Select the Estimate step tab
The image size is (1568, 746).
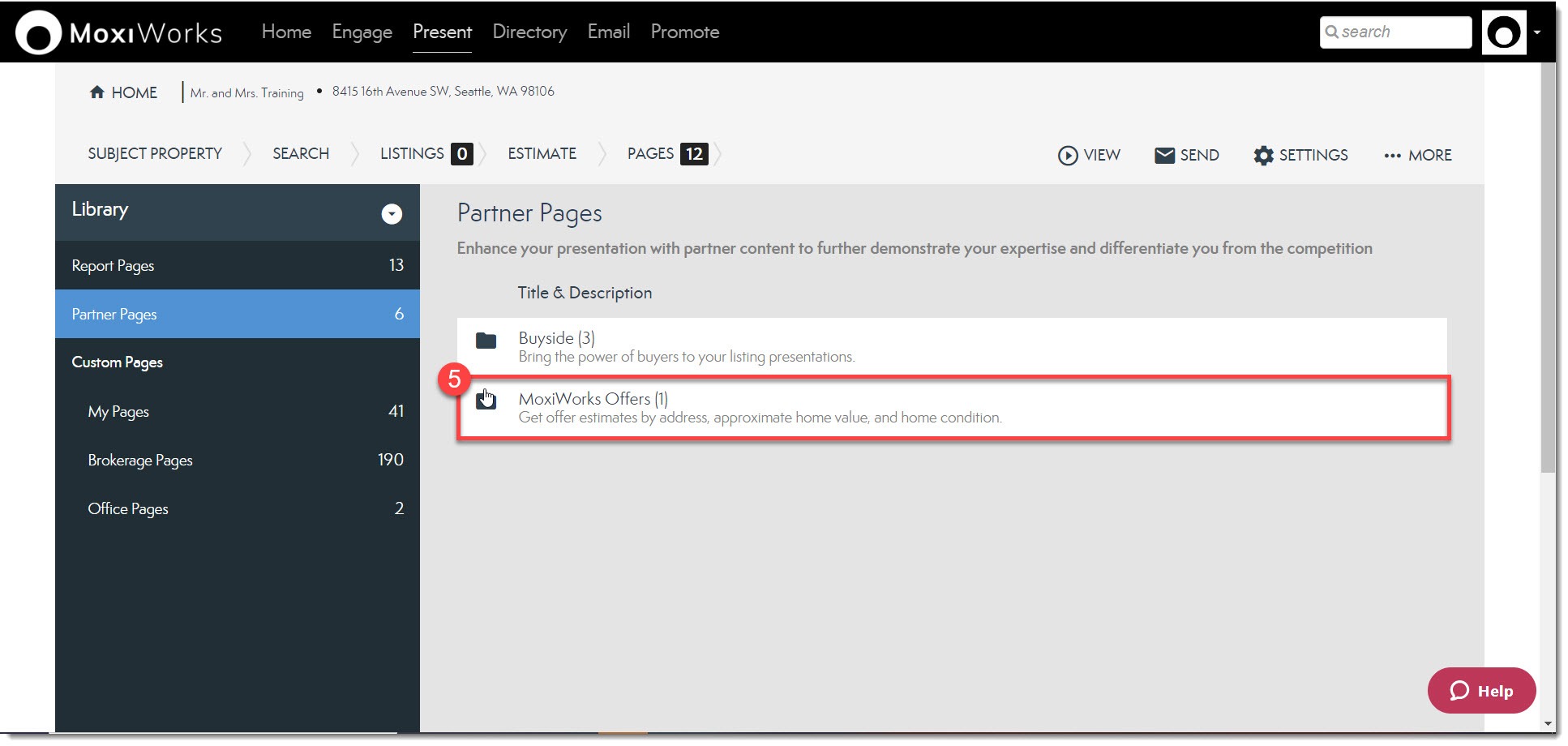point(542,154)
